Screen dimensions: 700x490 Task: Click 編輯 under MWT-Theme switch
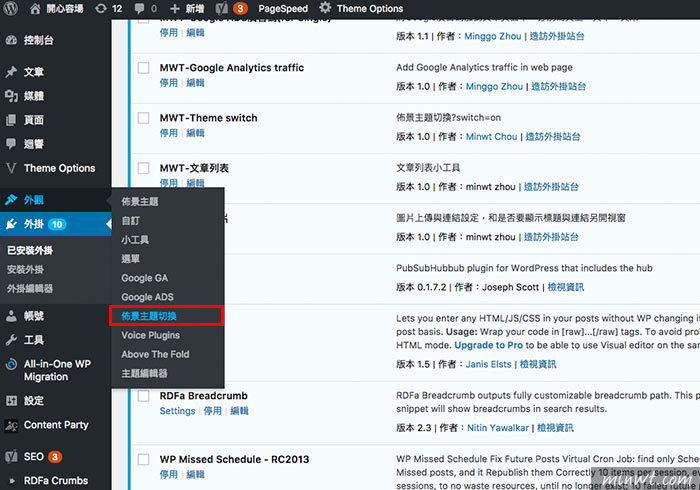195,133
